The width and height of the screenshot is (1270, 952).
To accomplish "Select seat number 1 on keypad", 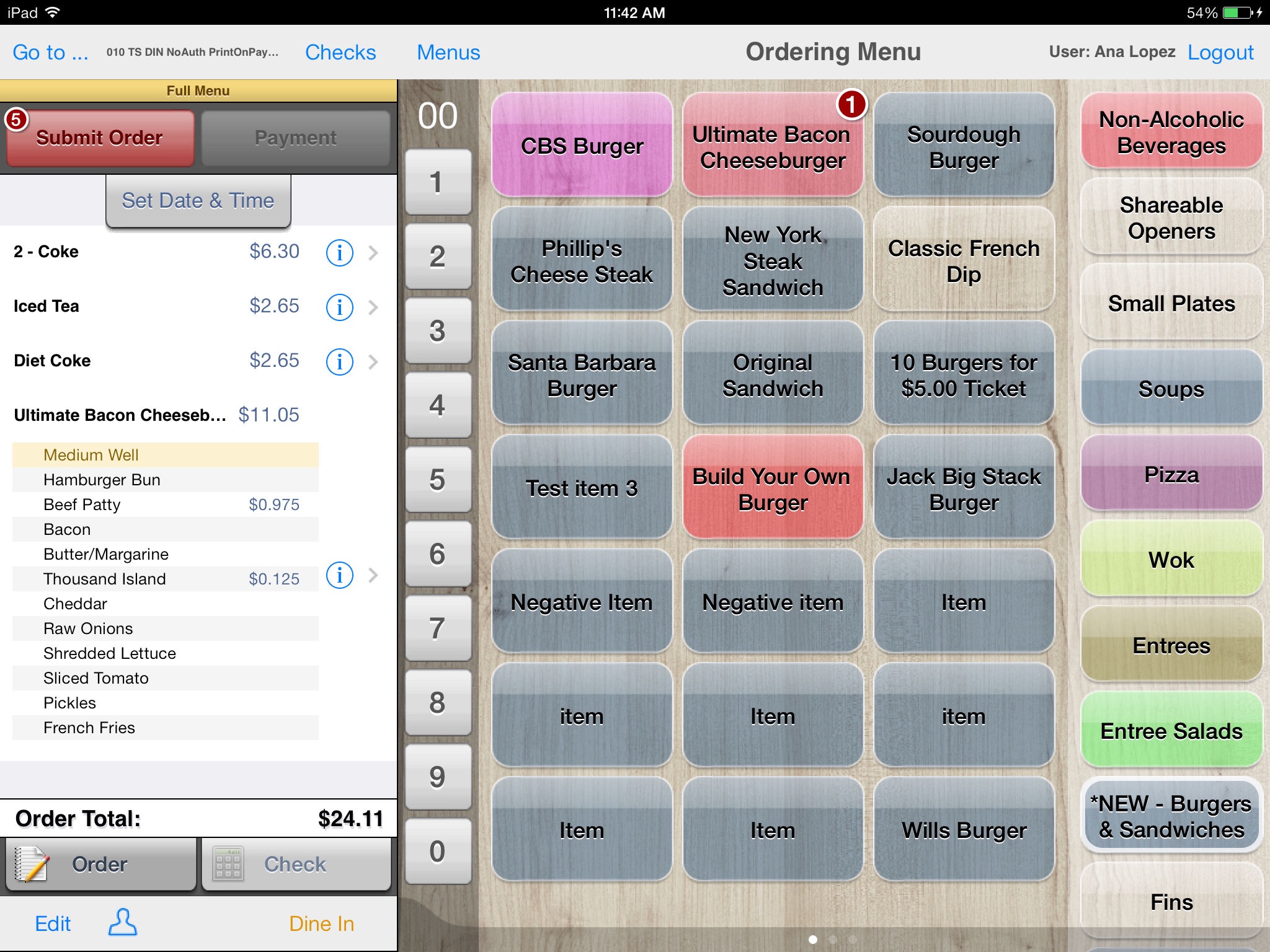I will pyautogui.click(x=437, y=180).
